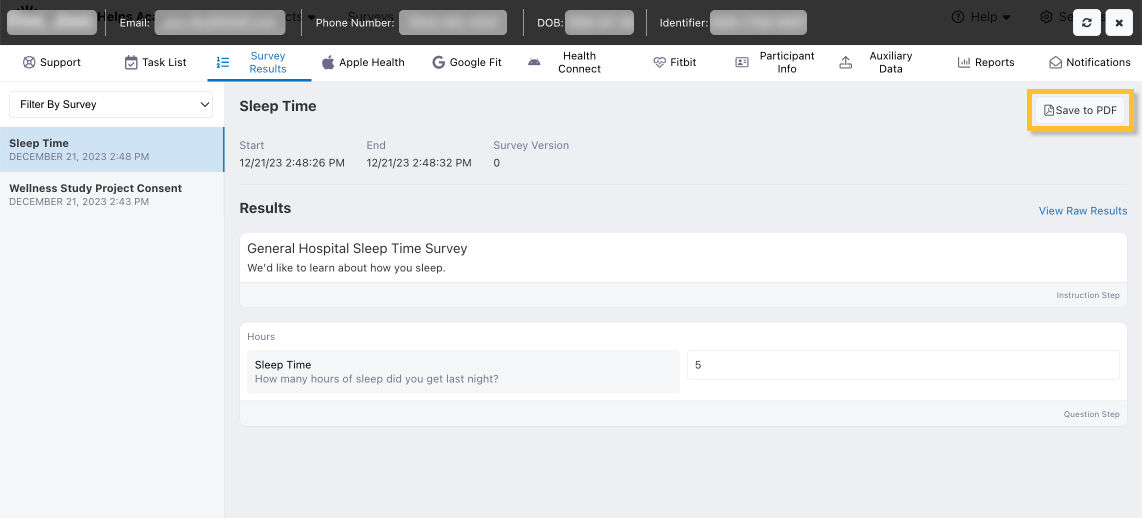Click the Task List calendar icon
The image size is (1142, 518).
(131, 62)
